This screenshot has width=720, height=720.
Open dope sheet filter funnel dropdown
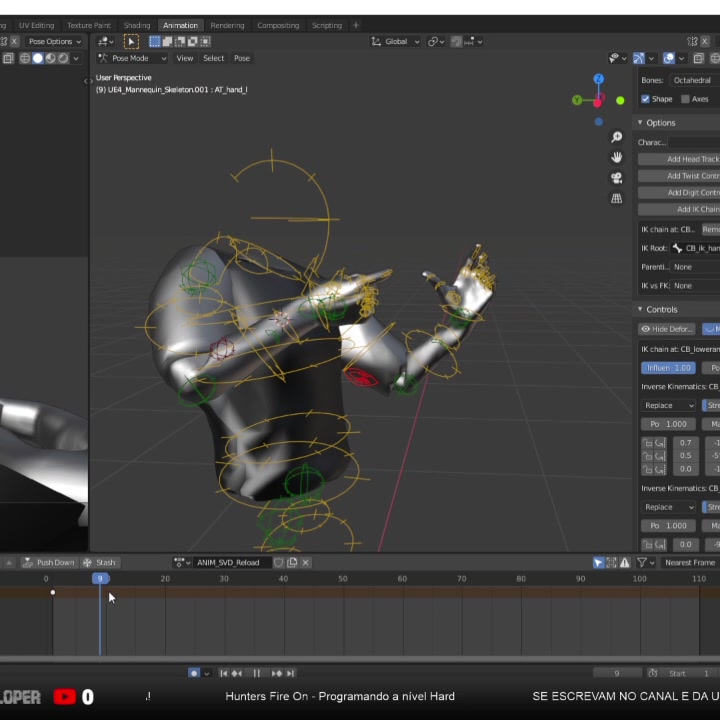(x=645, y=562)
